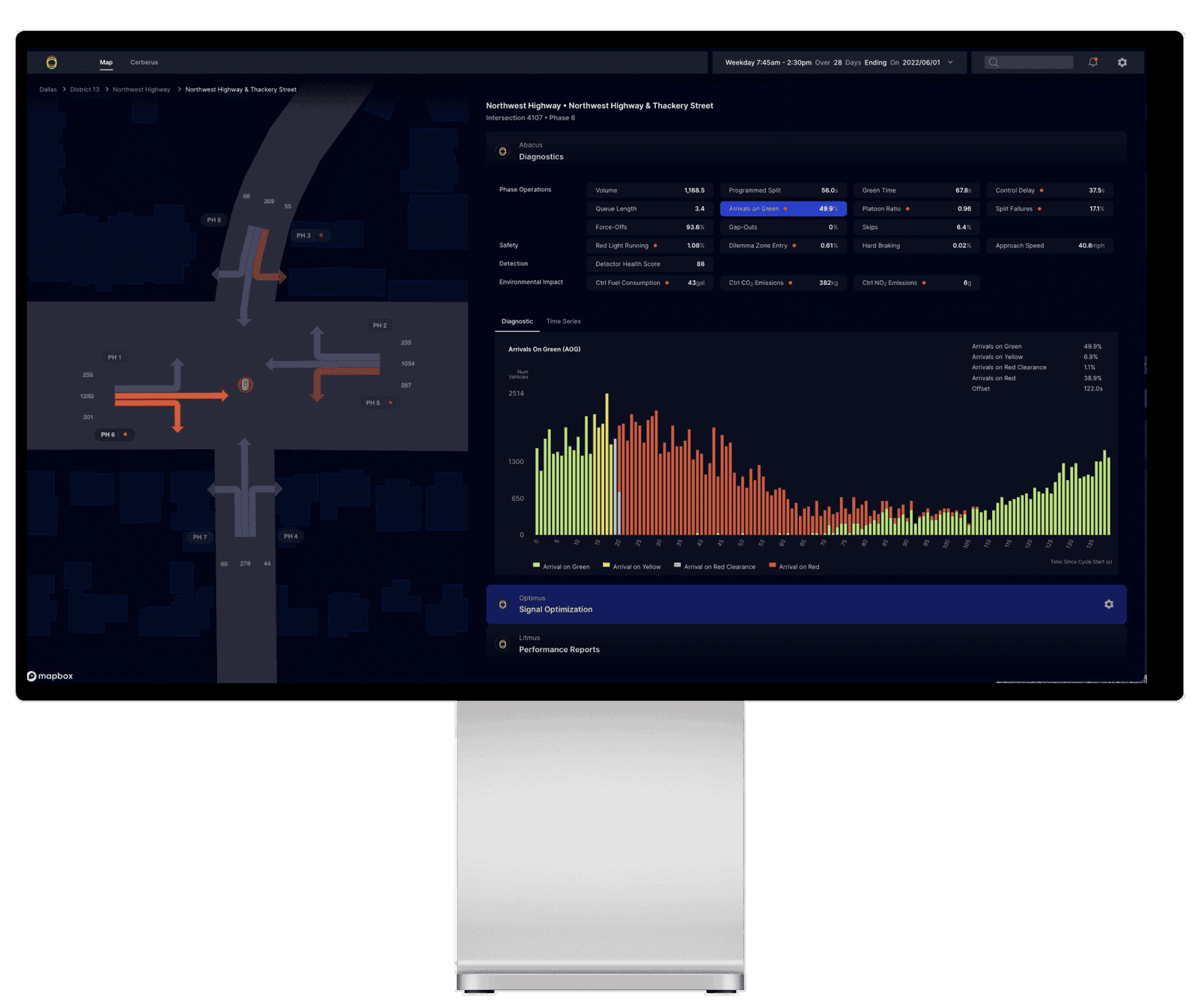Open the Abacus Diagnostics module icon

(503, 151)
